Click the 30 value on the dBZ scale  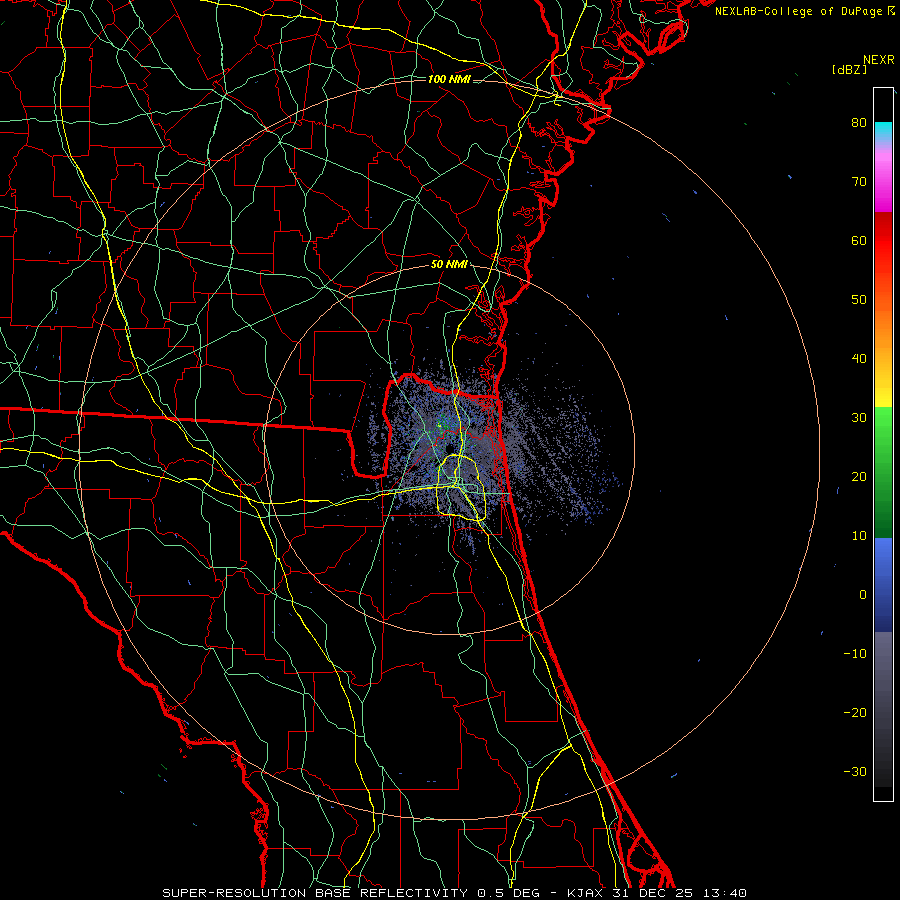tap(859, 418)
